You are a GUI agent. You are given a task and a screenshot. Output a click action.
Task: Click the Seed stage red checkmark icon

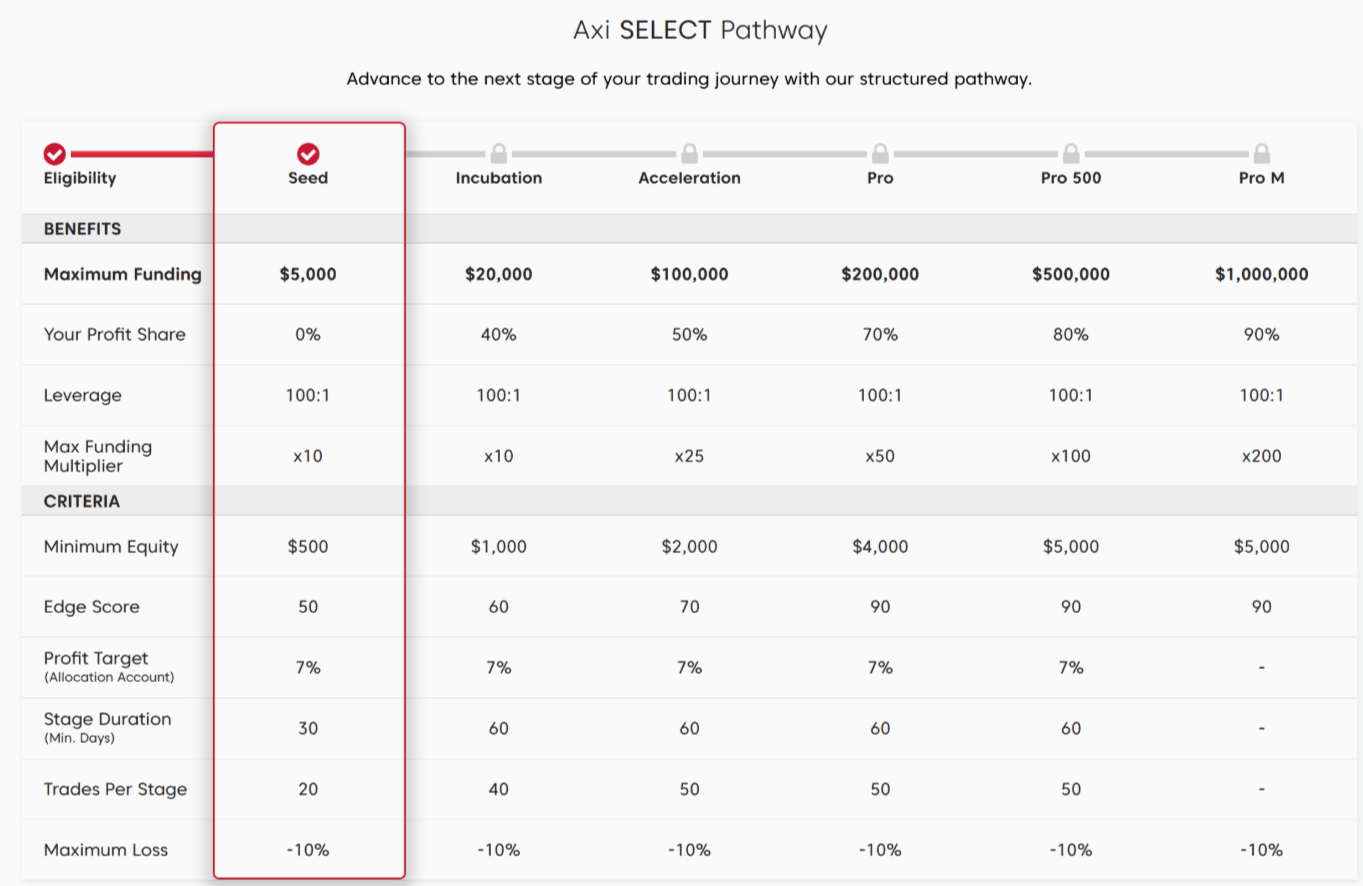[308, 154]
